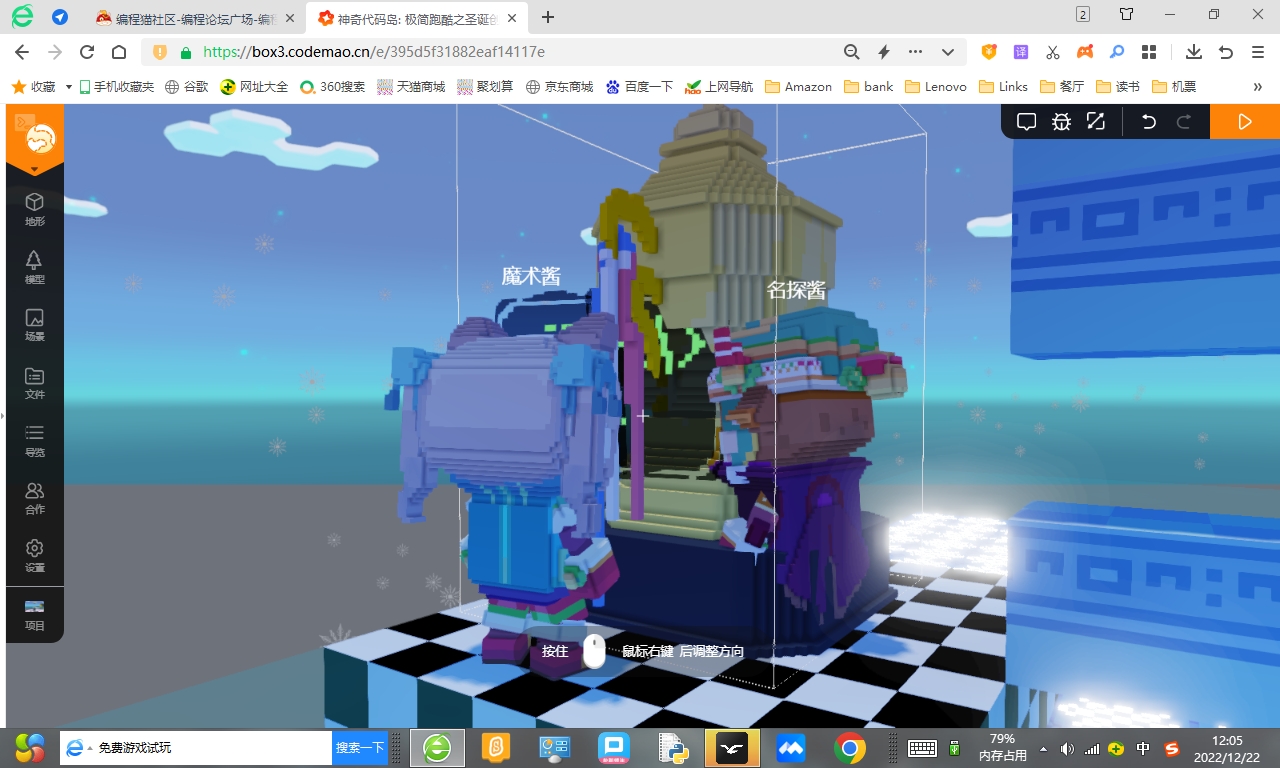The image size is (1280, 768).
Task: Open the Lenovo bookmarks folder
Action: point(936,87)
